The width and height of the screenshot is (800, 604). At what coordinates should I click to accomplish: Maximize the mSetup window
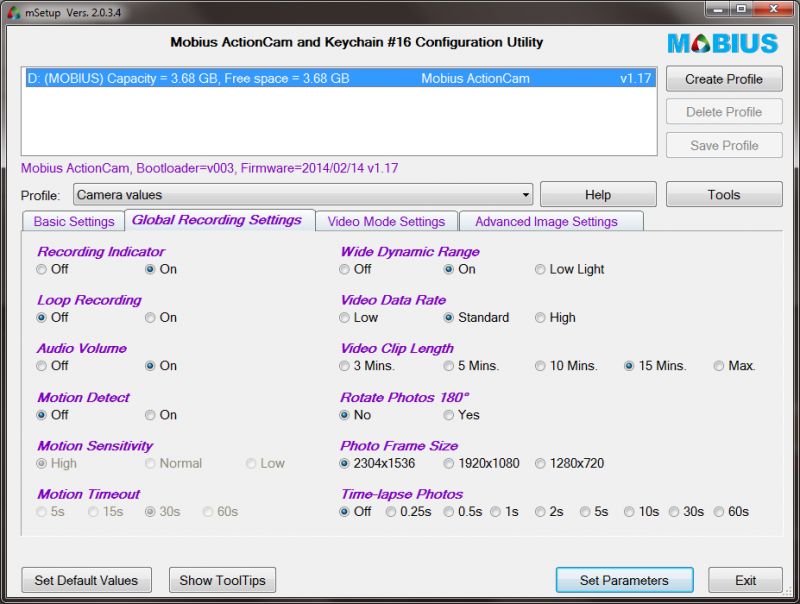coord(741,9)
